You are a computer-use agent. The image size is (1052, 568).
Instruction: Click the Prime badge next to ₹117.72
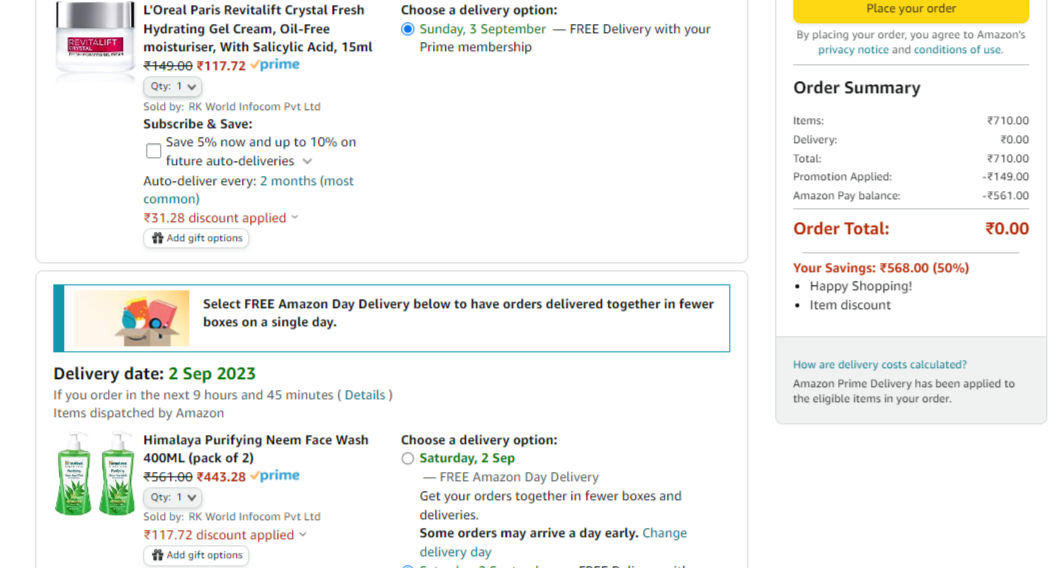coord(274,65)
